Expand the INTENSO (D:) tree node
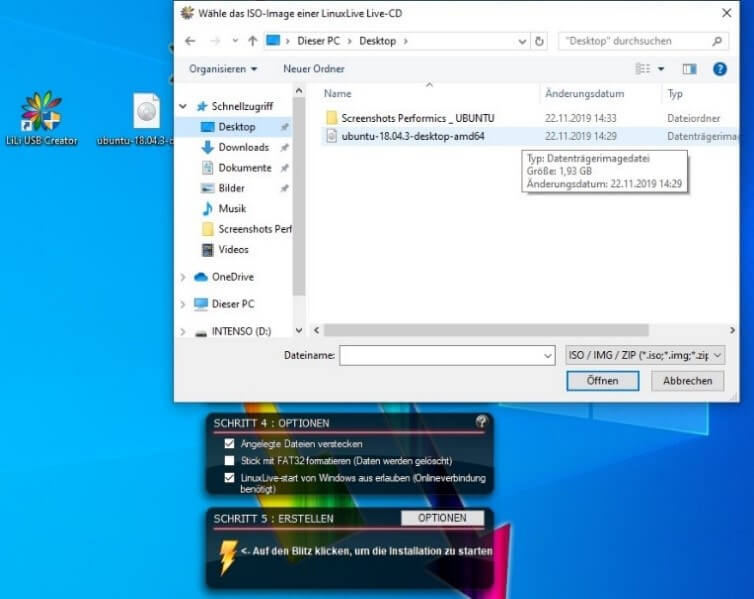This screenshot has width=754, height=599. (x=183, y=331)
